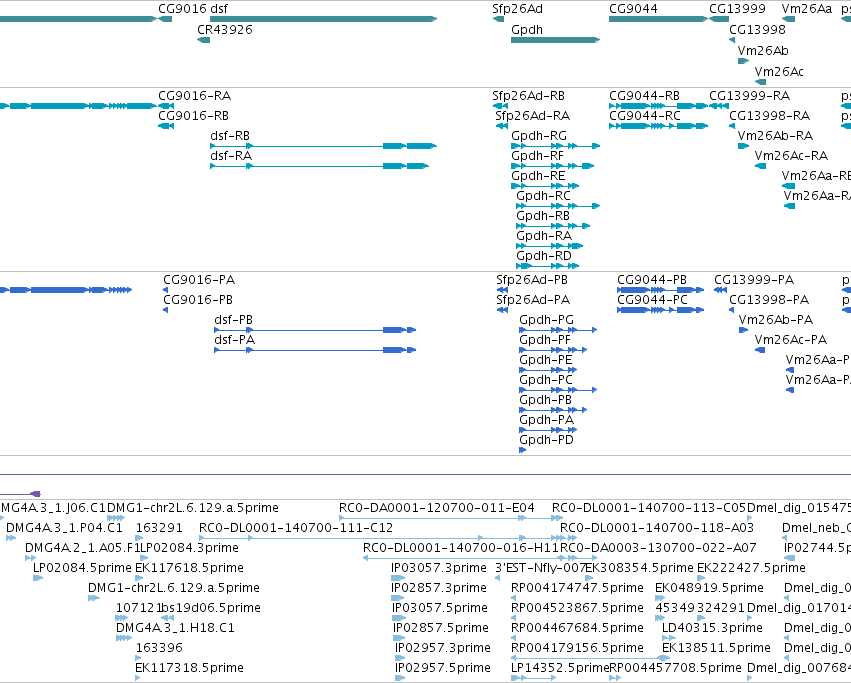The height and width of the screenshot is (683, 851).
Task: Pick the Gpdh-PD protein
Action: pos(523,450)
